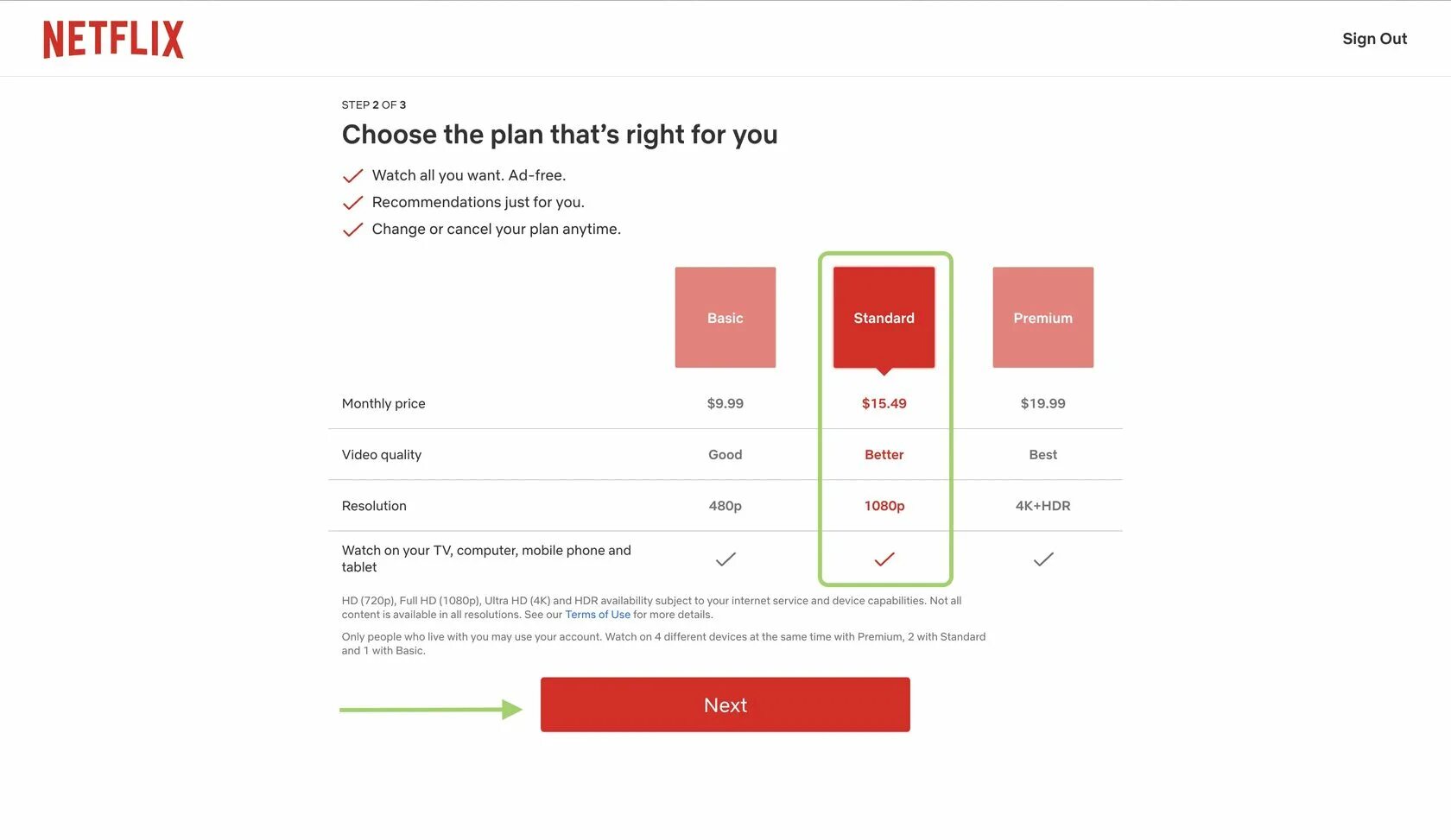Sign out of the account
This screenshot has width=1451, height=840.
point(1374,39)
